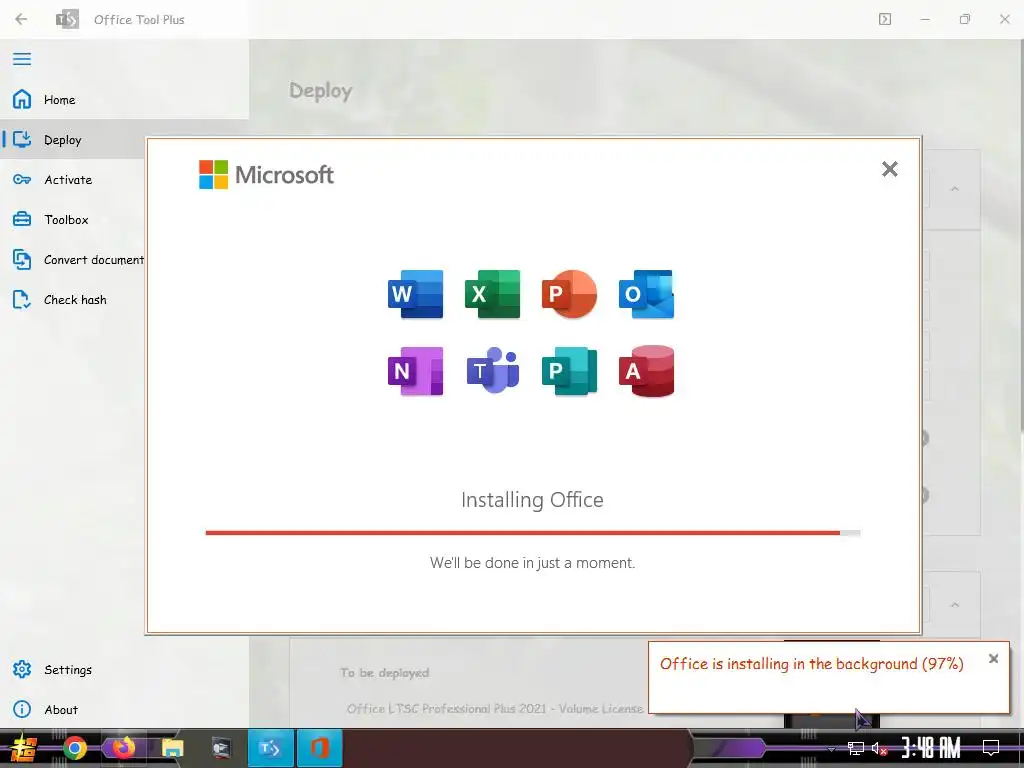Click the Installing Office heading
The image size is (1024, 768).
pos(532,500)
